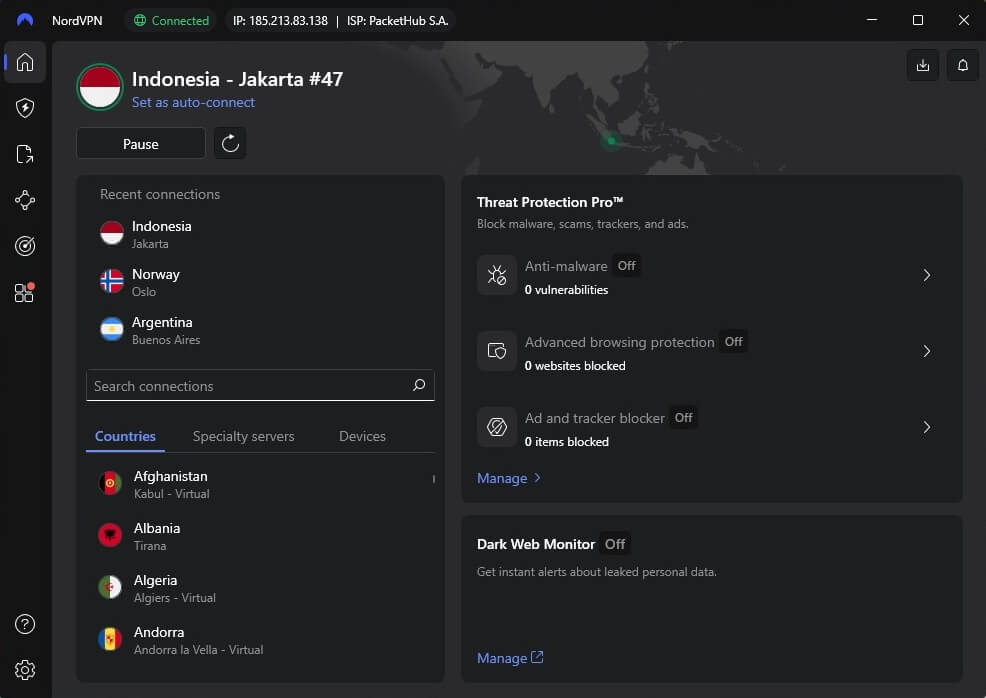This screenshot has height=698, width=986.
Task: Switch to the Specialty servers tab
Action: pos(243,436)
